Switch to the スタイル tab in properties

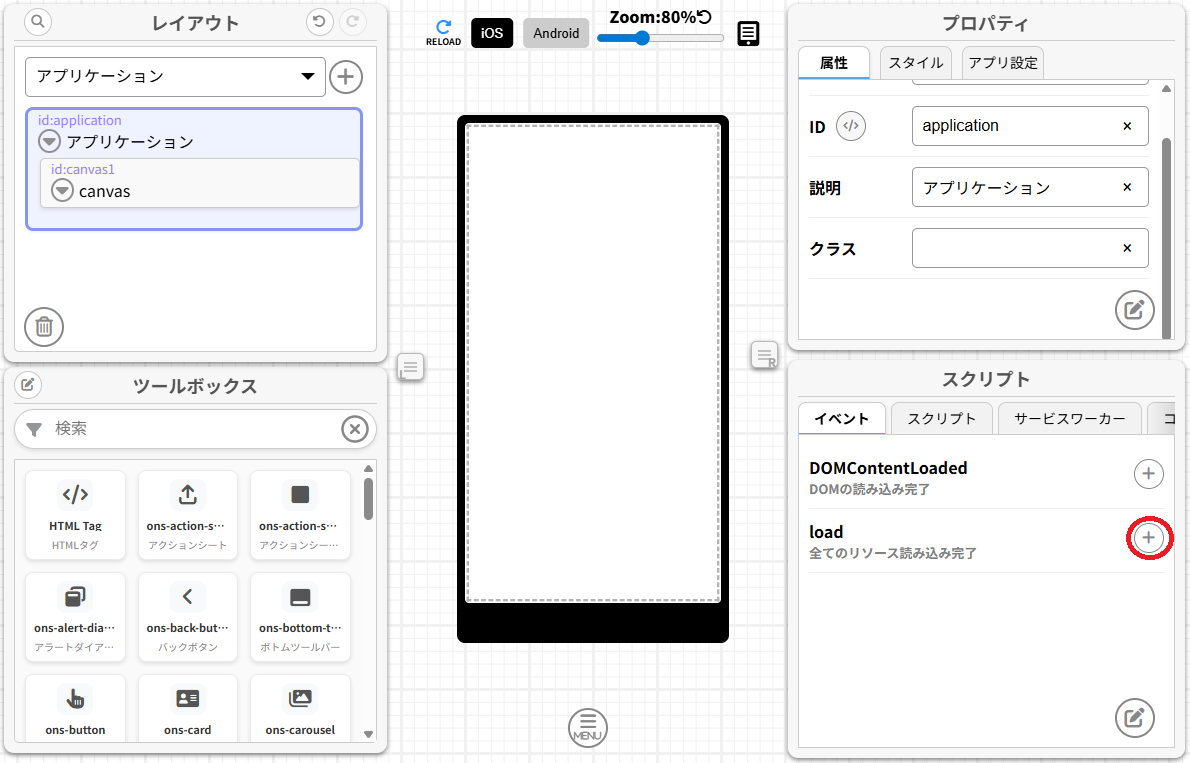[x=915, y=62]
